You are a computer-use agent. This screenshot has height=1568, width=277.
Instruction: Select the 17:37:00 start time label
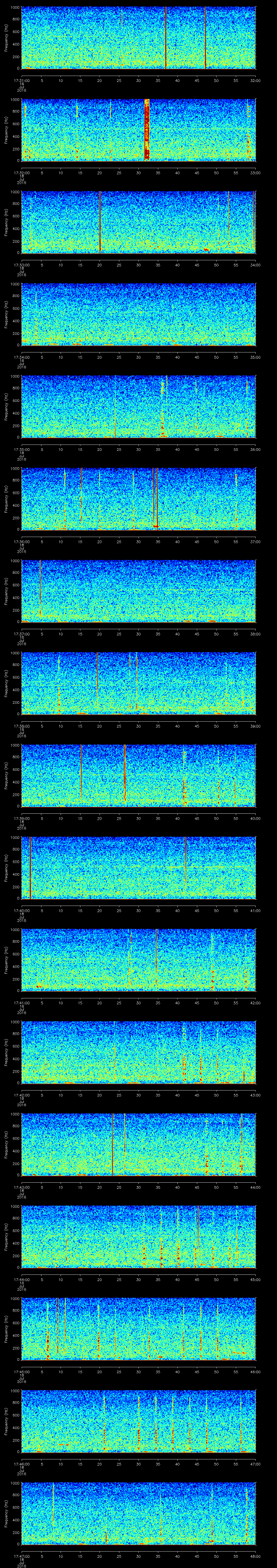click(21, 634)
